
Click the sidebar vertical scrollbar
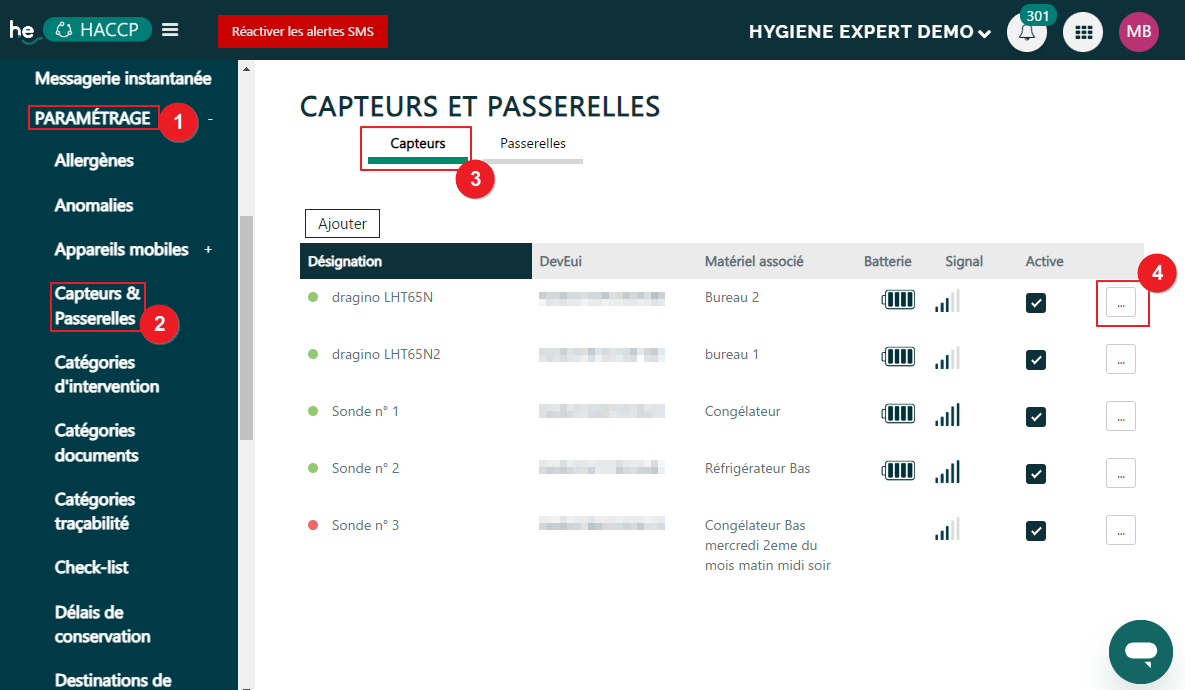(x=246, y=330)
